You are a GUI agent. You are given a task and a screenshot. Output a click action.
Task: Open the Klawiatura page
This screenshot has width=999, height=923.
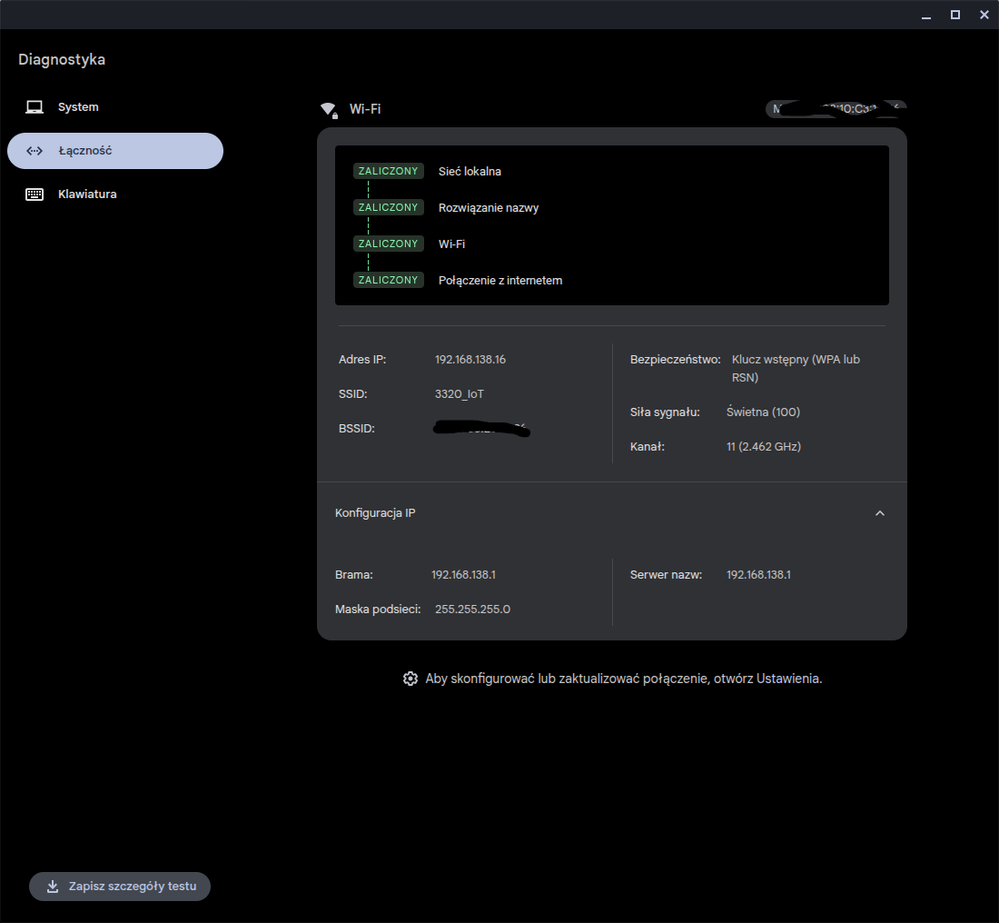click(88, 193)
